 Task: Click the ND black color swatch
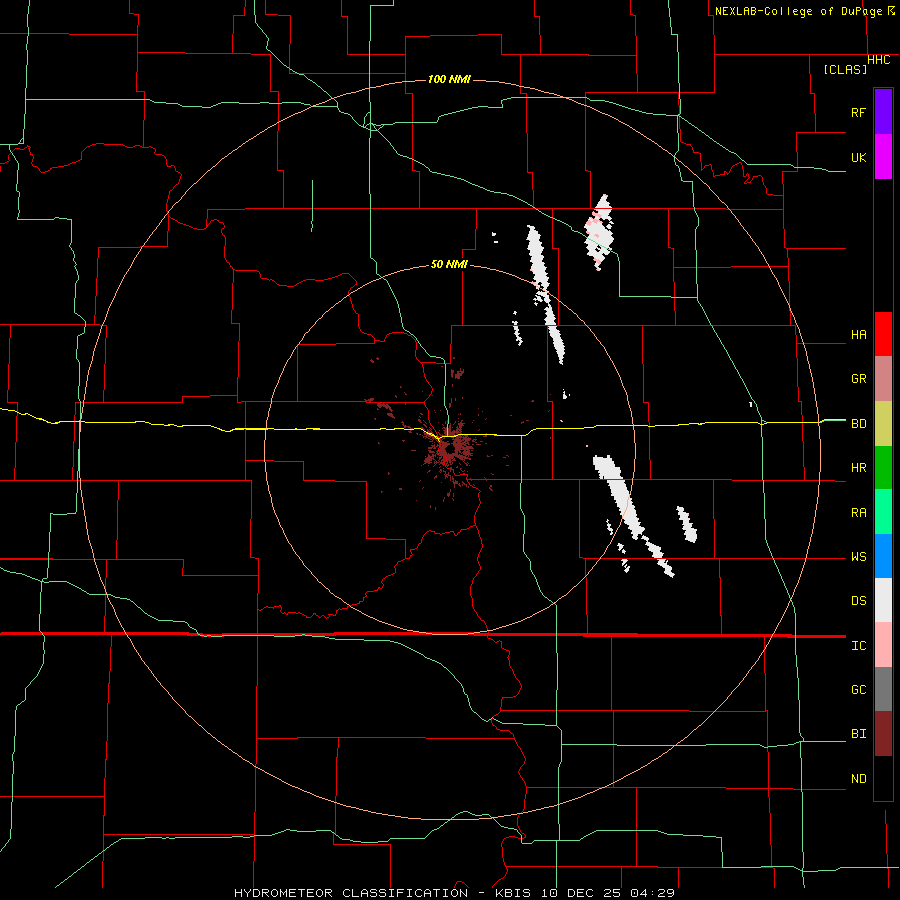(x=883, y=778)
